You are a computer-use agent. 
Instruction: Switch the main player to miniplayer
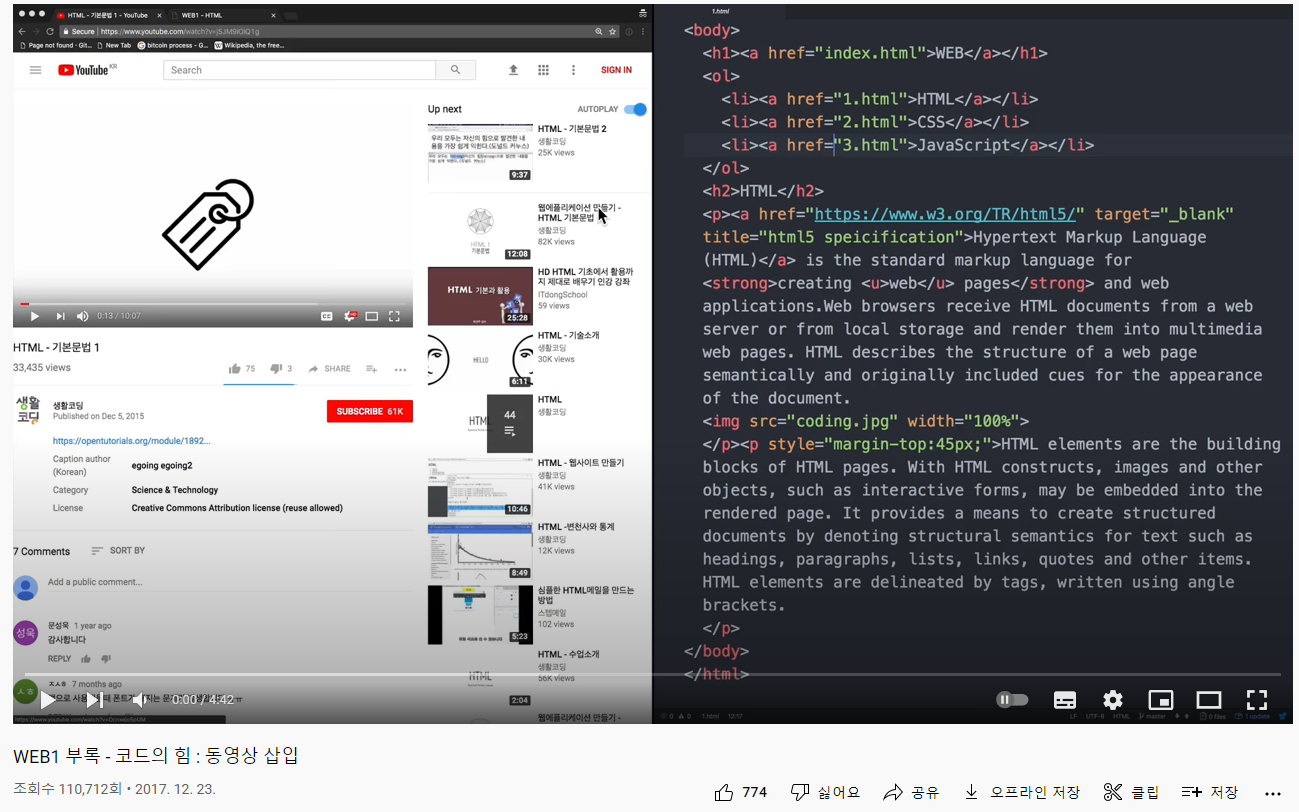click(1161, 699)
